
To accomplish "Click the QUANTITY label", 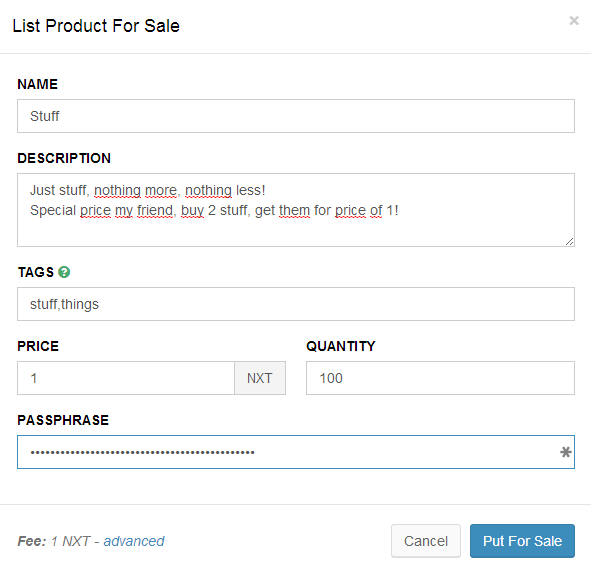I will [341, 346].
